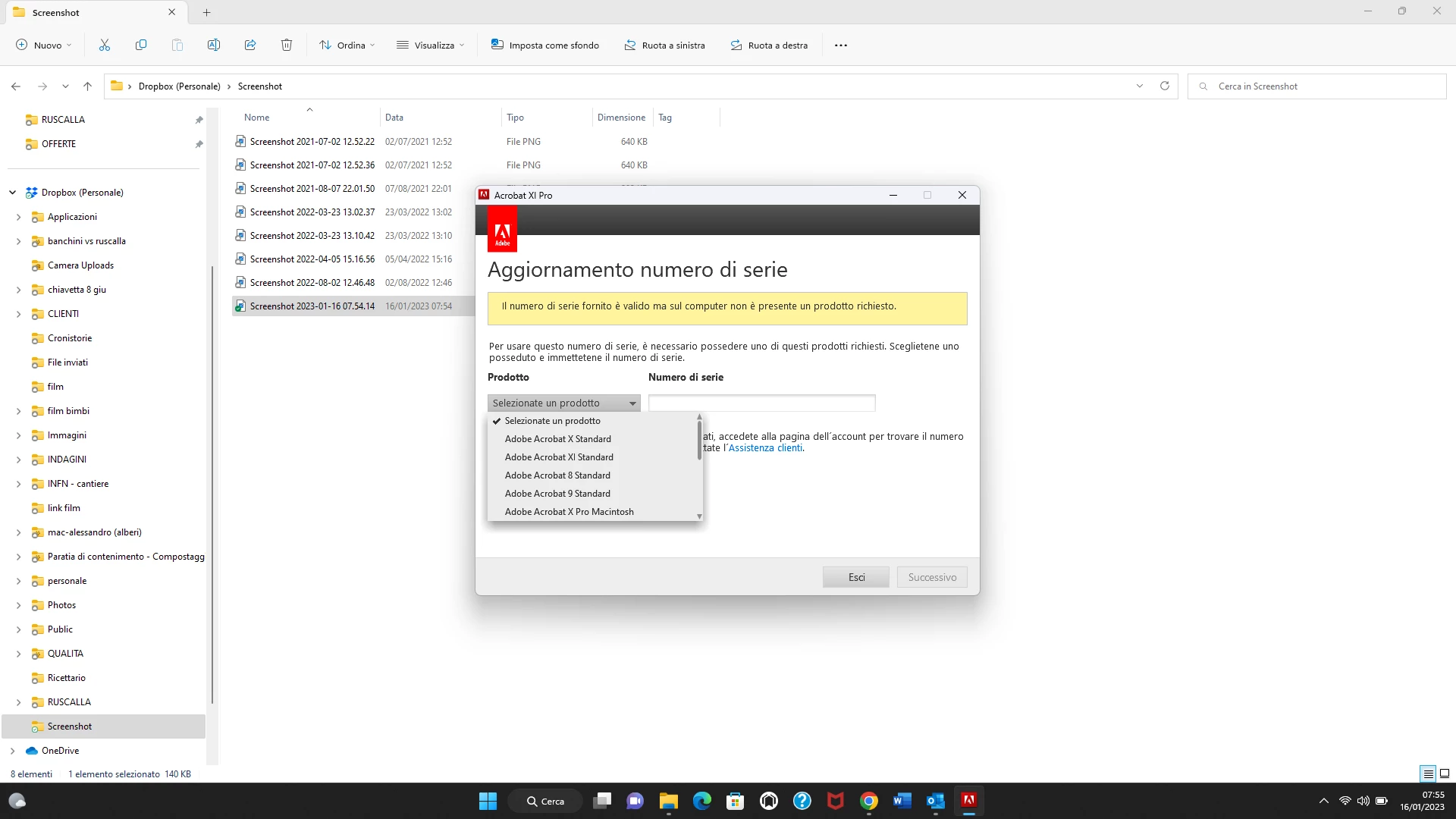
Task: Click Ruota a destra button
Action: [x=769, y=45]
